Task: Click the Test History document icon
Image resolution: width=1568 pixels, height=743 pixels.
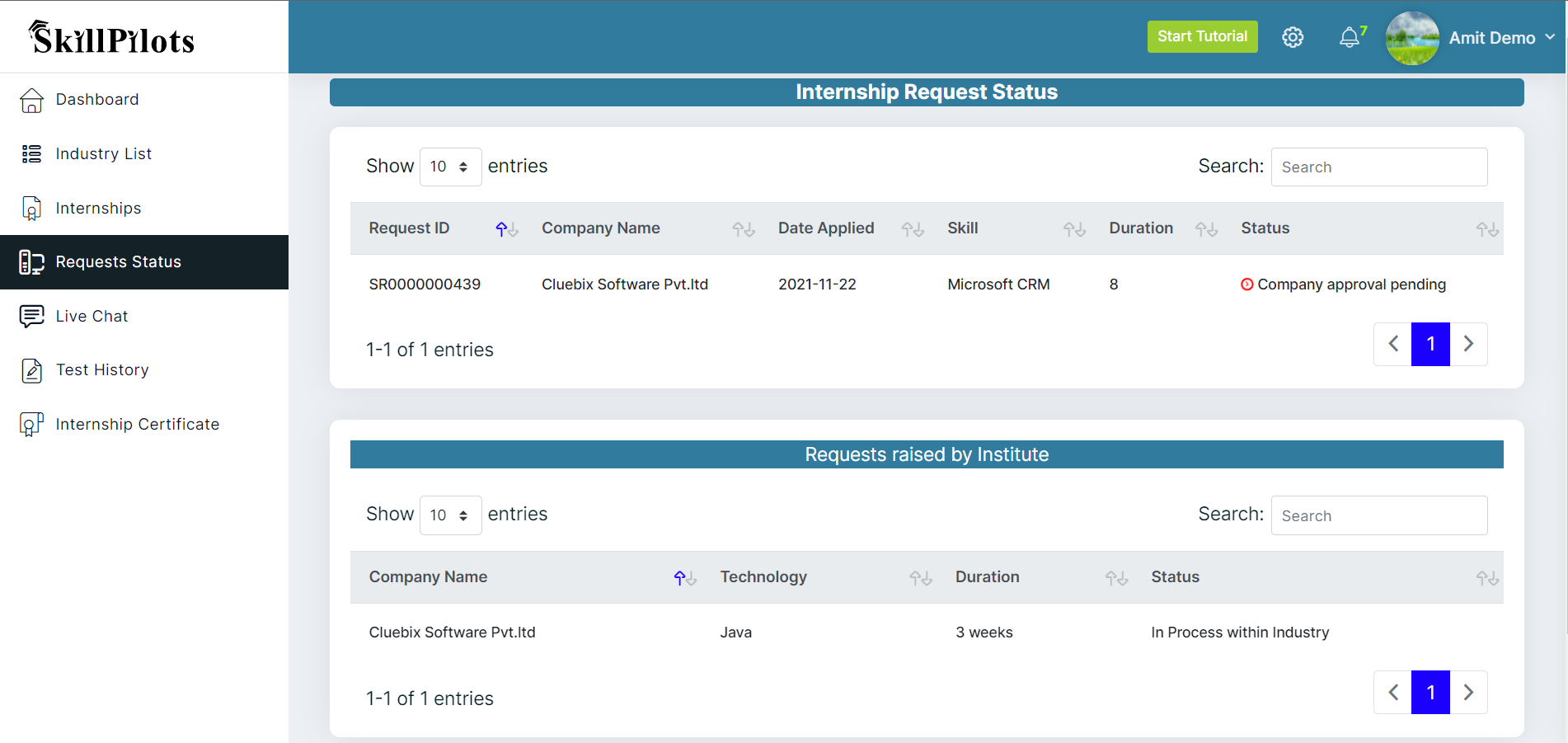Action: [31, 370]
